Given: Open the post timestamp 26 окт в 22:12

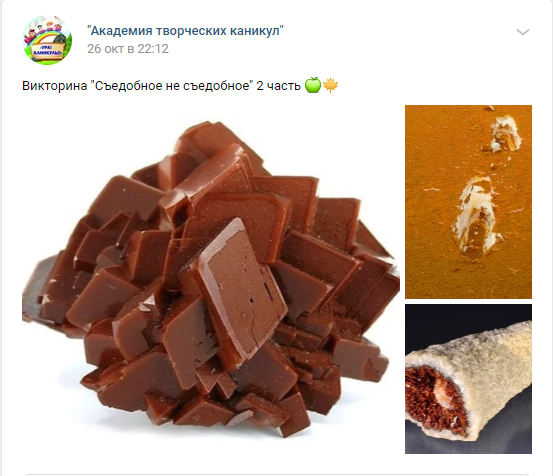Looking at the screenshot, I should 128,49.
